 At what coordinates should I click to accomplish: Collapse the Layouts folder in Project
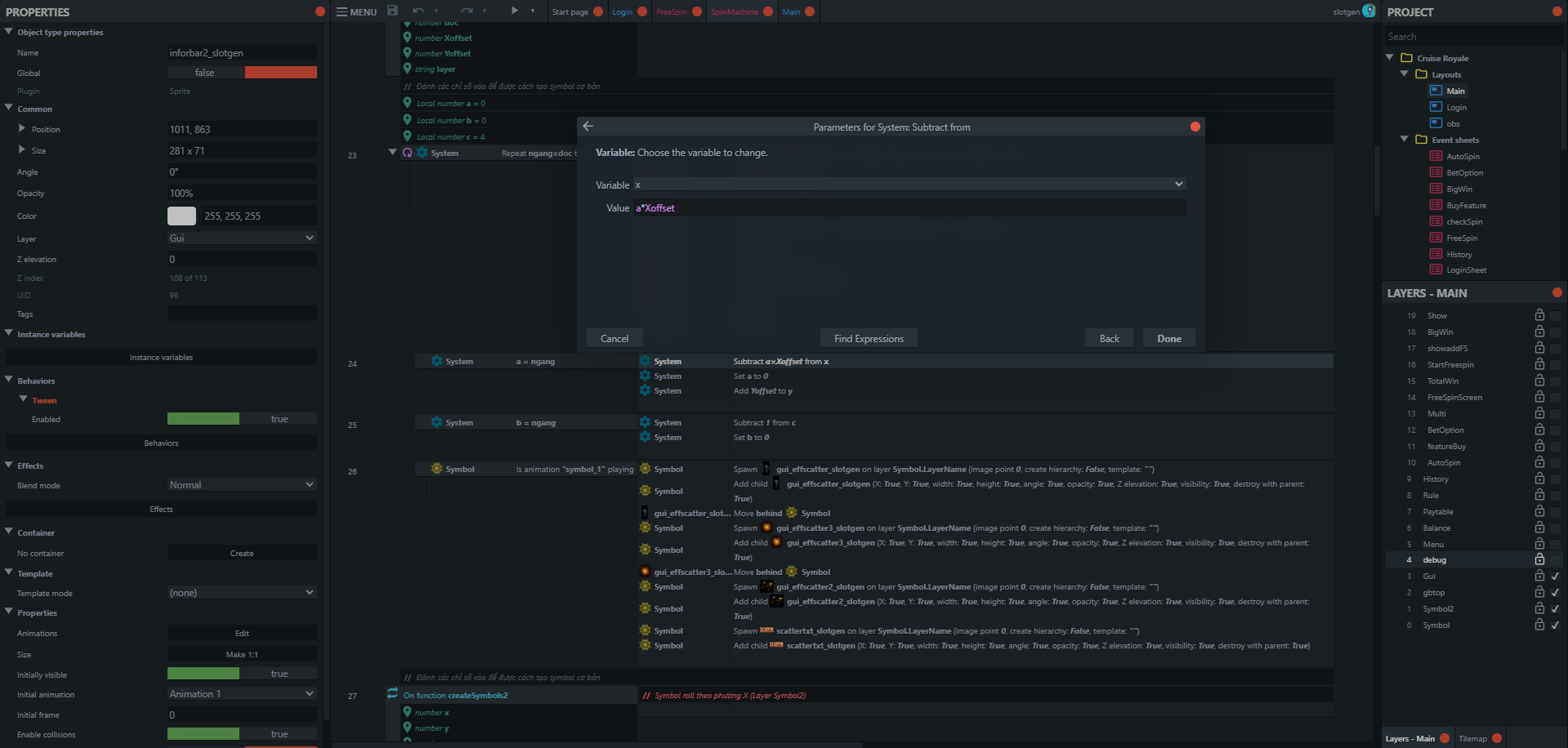tap(1405, 73)
